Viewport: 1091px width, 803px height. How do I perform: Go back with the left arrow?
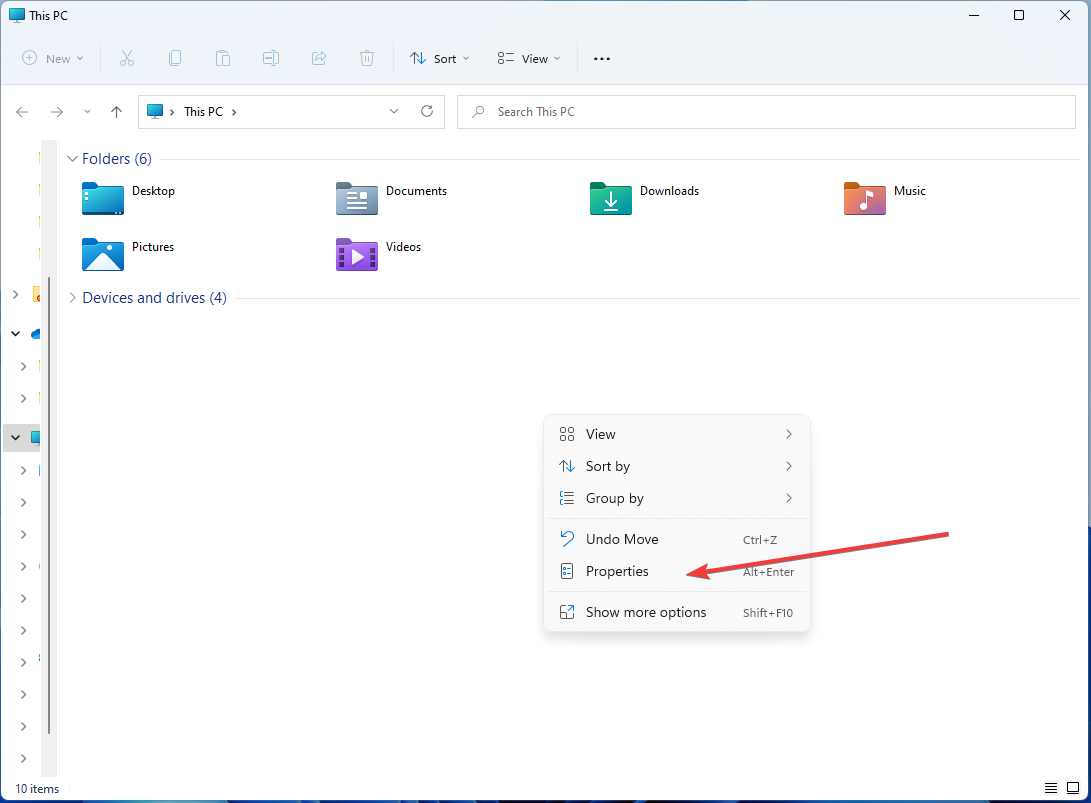click(x=22, y=112)
